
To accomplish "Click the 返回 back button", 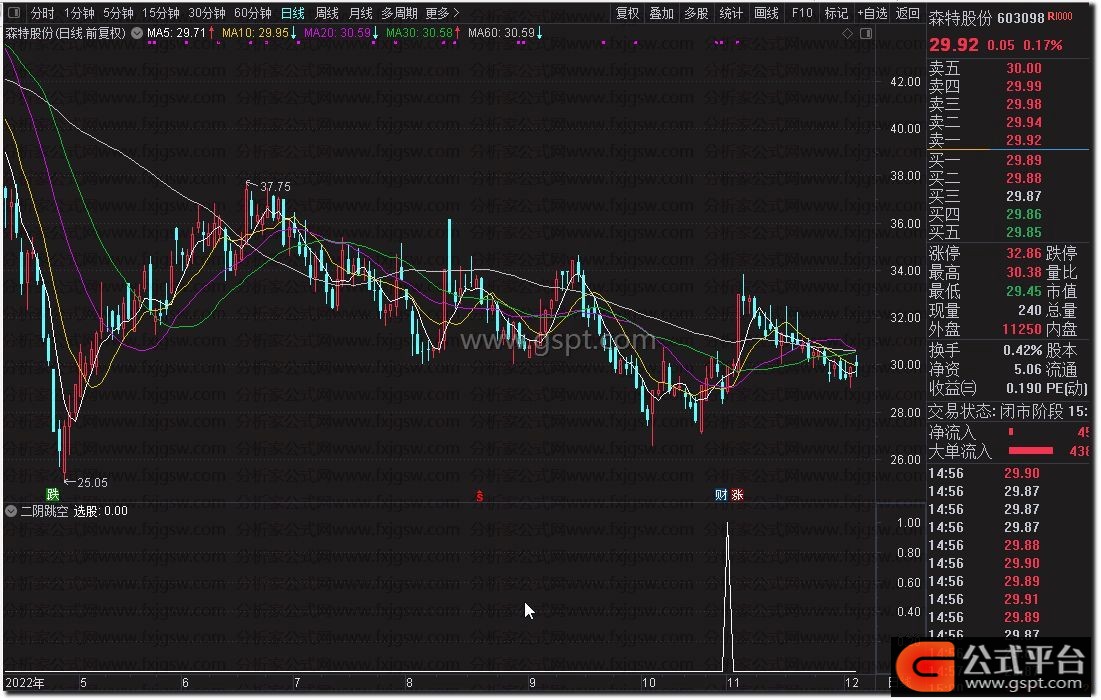I will pyautogui.click(x=908, y=13).
